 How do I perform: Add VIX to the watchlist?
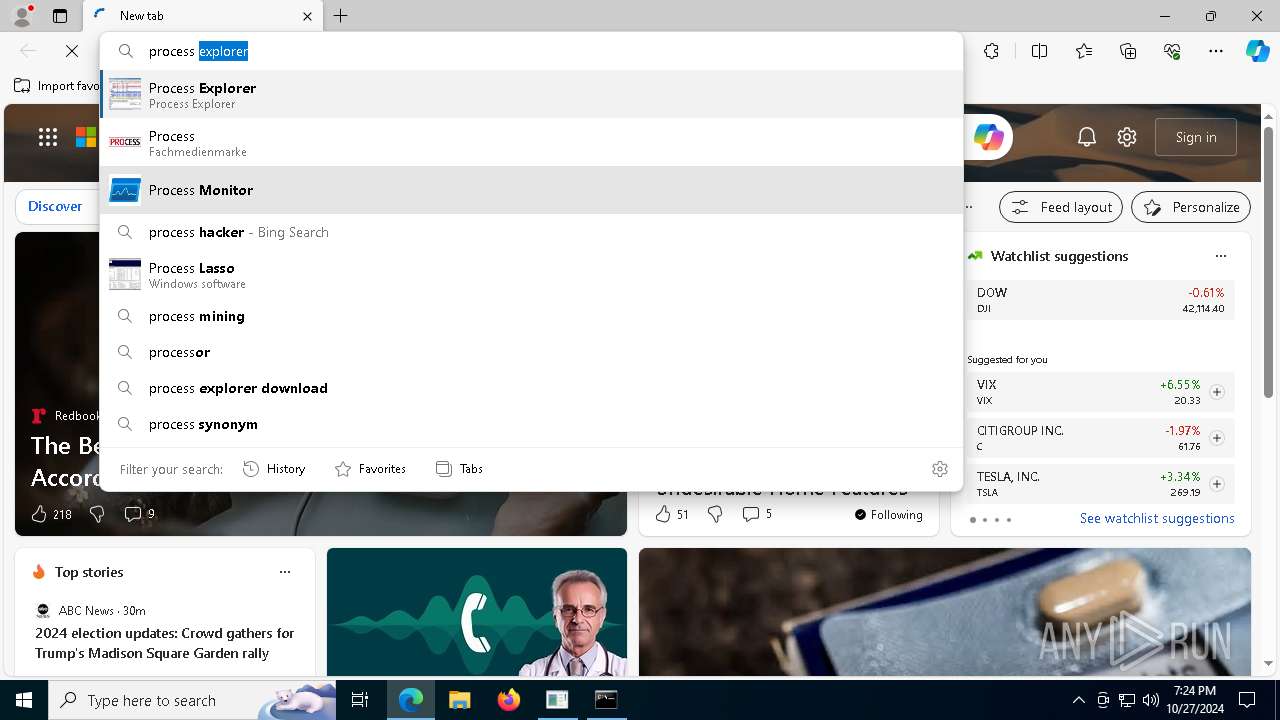pos(1217,392)
